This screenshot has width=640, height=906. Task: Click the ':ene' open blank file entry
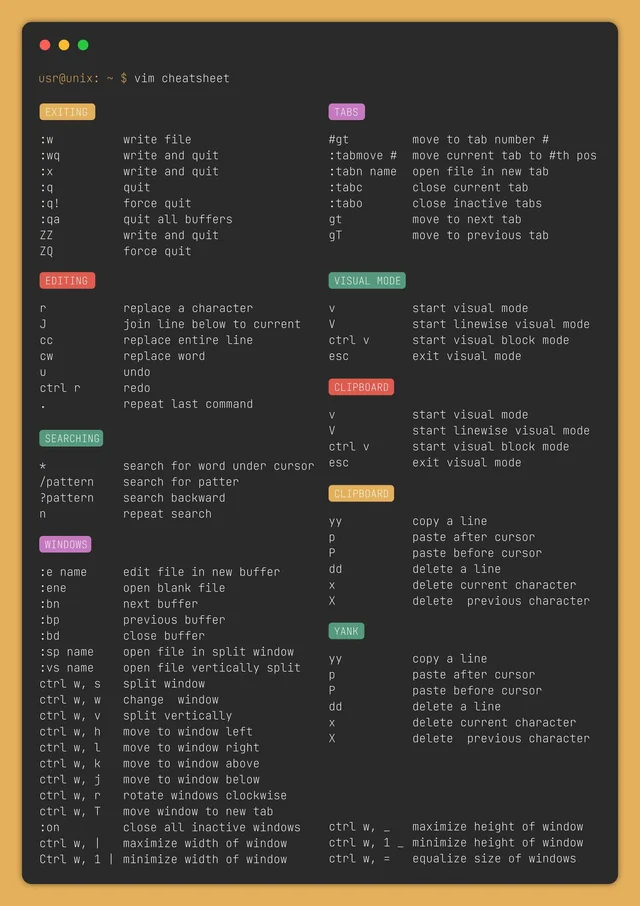(x=53, y=588)
